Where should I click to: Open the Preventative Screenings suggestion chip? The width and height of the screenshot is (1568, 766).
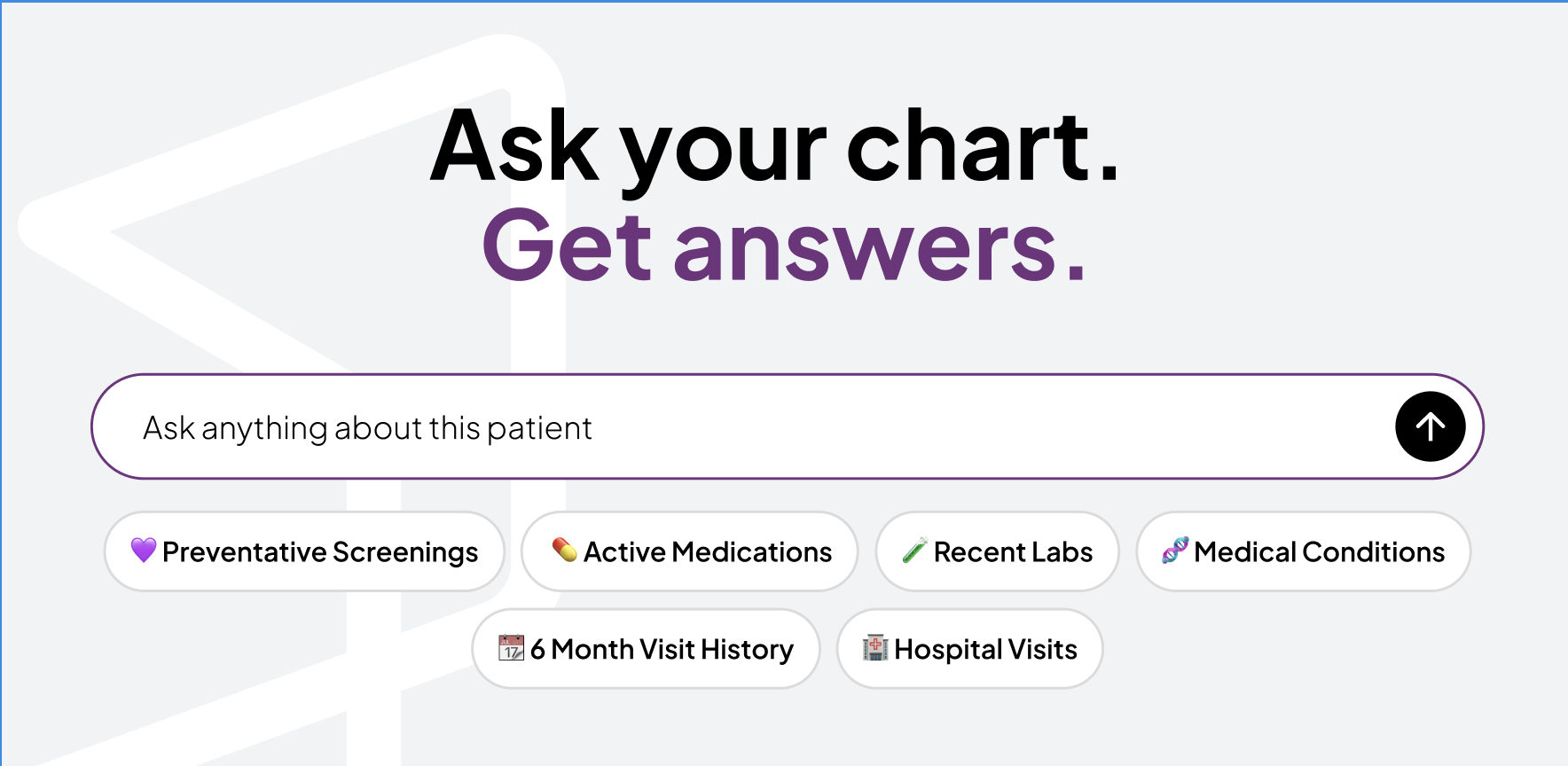point(303,551)
